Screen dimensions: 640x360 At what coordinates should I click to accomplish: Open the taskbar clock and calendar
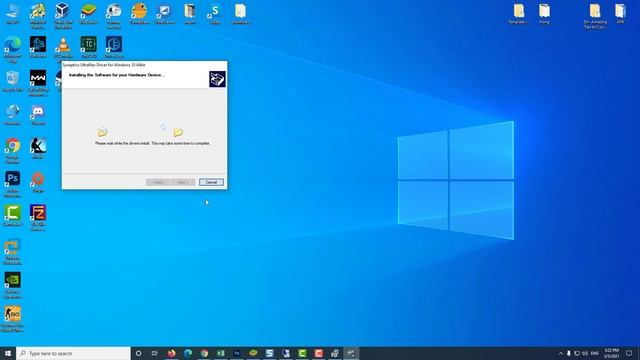[611, 353]
